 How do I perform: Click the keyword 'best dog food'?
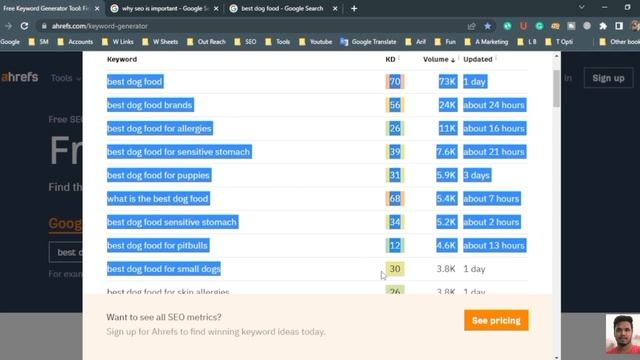tap(135, 82)
